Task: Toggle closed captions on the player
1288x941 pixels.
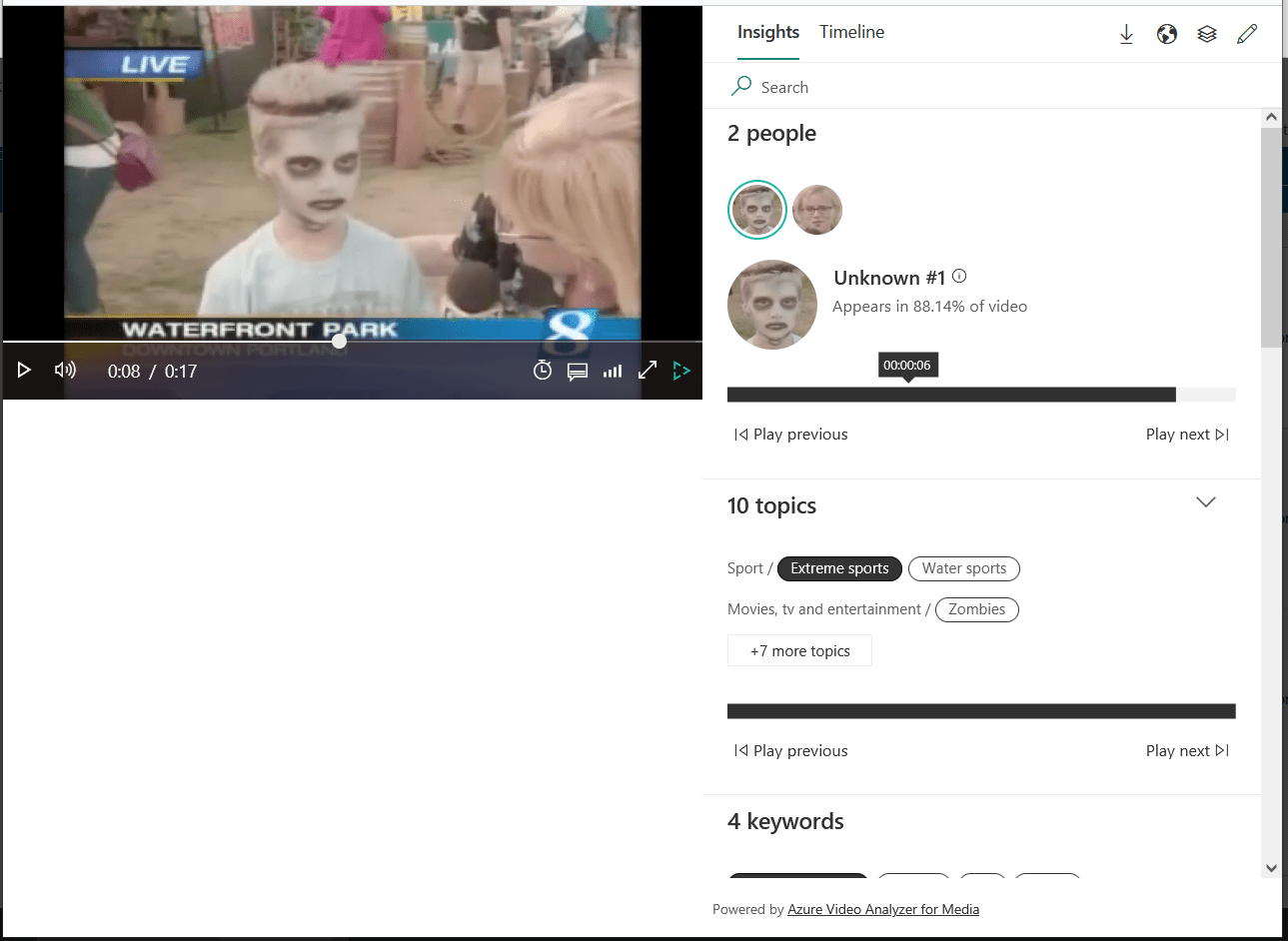Action: coord(578,372)
